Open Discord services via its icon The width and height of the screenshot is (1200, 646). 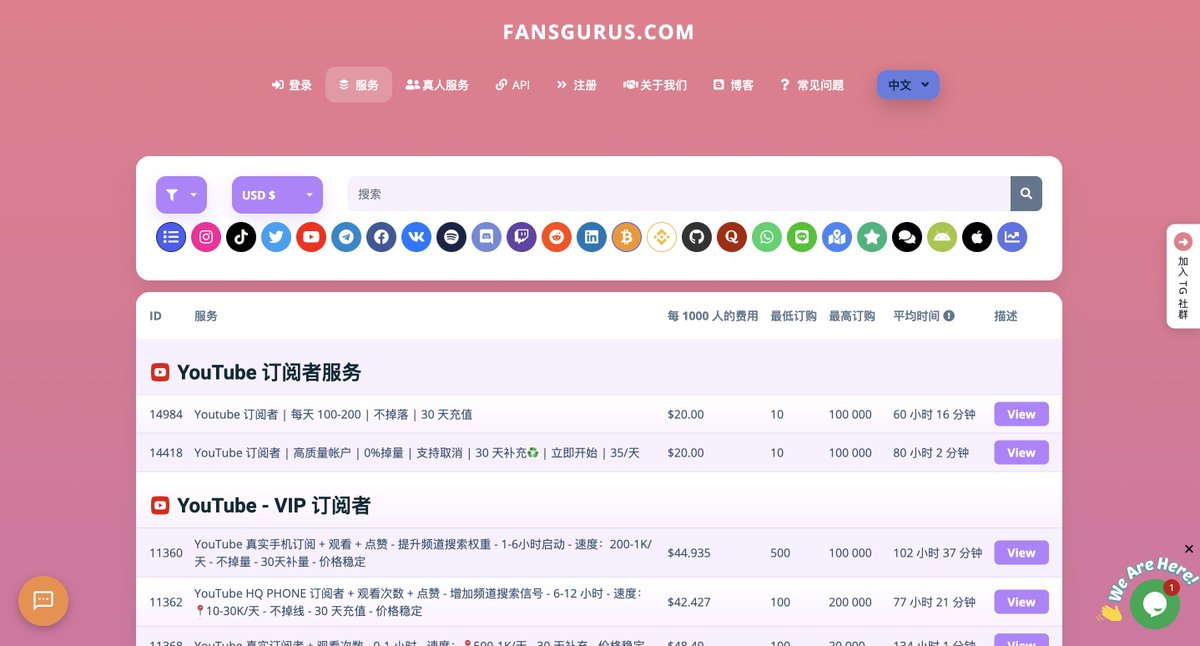coord(486,237)
